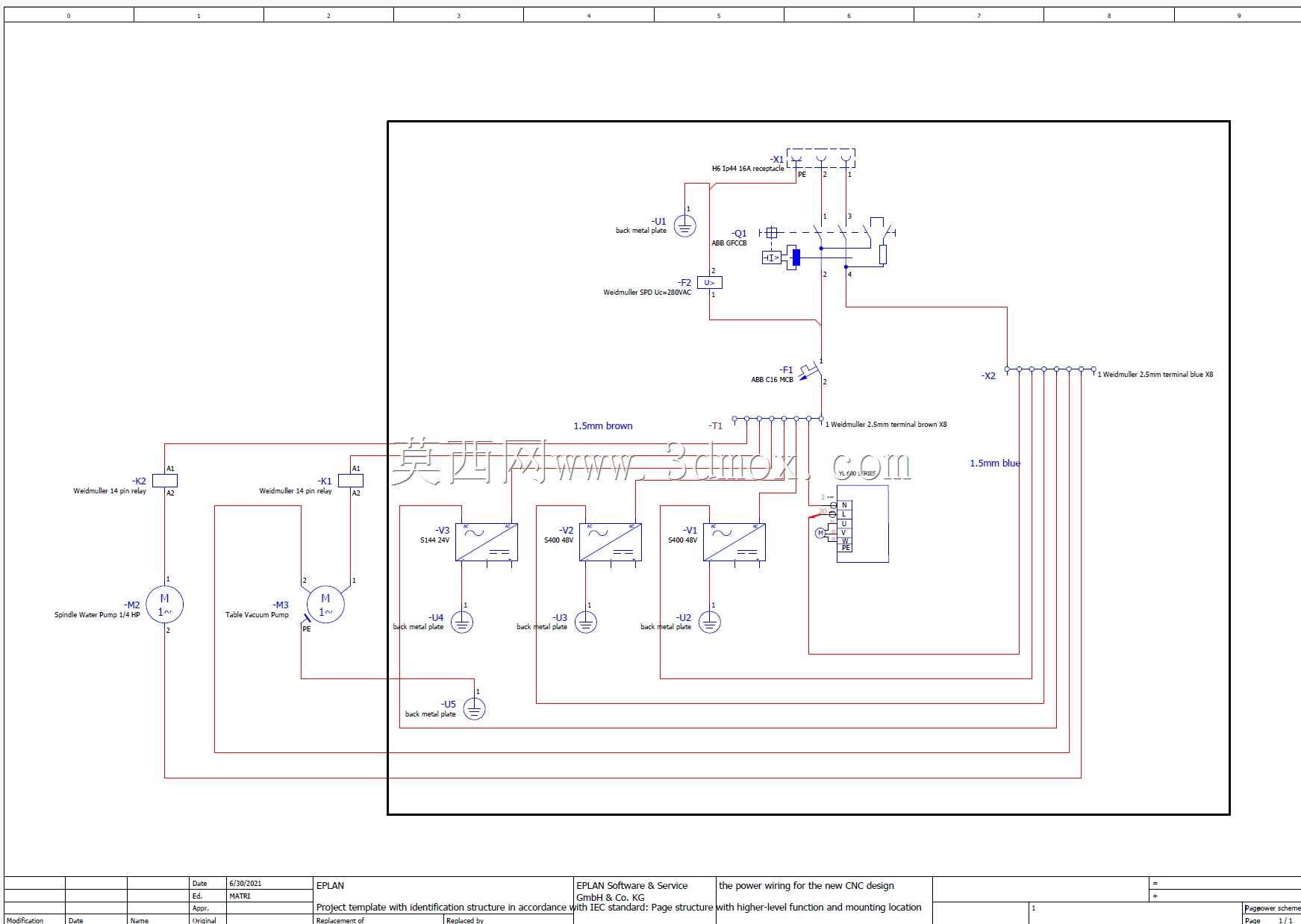Click the -K1 relay coil symbol
The height and width of the screenshot is (924, 1301).
351,481
